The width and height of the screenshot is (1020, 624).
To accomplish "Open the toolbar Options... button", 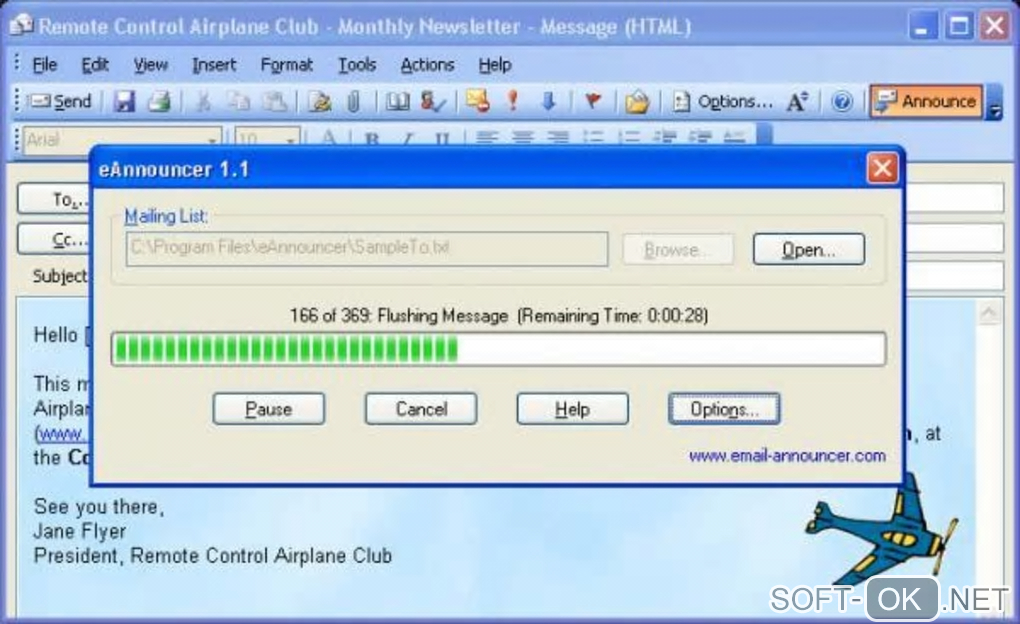I will (x=722, y=102).
